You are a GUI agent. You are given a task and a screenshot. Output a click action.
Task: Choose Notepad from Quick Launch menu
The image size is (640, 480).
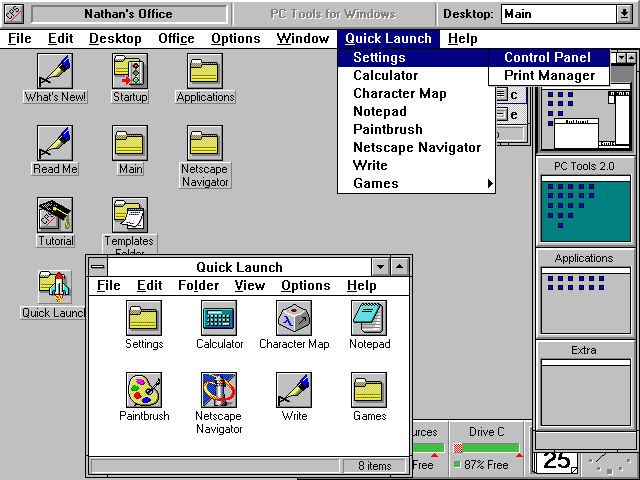tap(416, 111)
